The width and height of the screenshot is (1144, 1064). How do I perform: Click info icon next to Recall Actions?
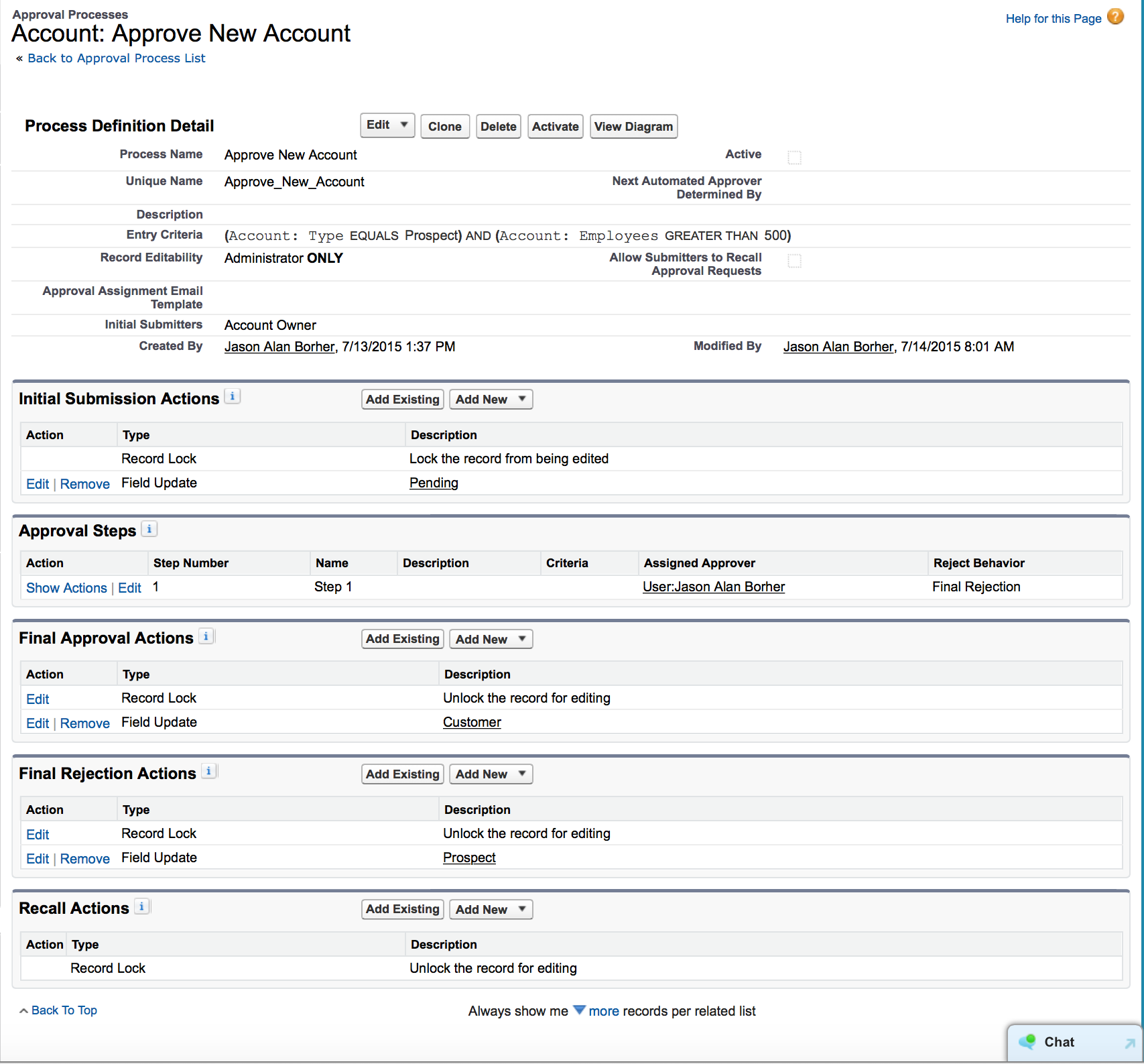point(141,906)
